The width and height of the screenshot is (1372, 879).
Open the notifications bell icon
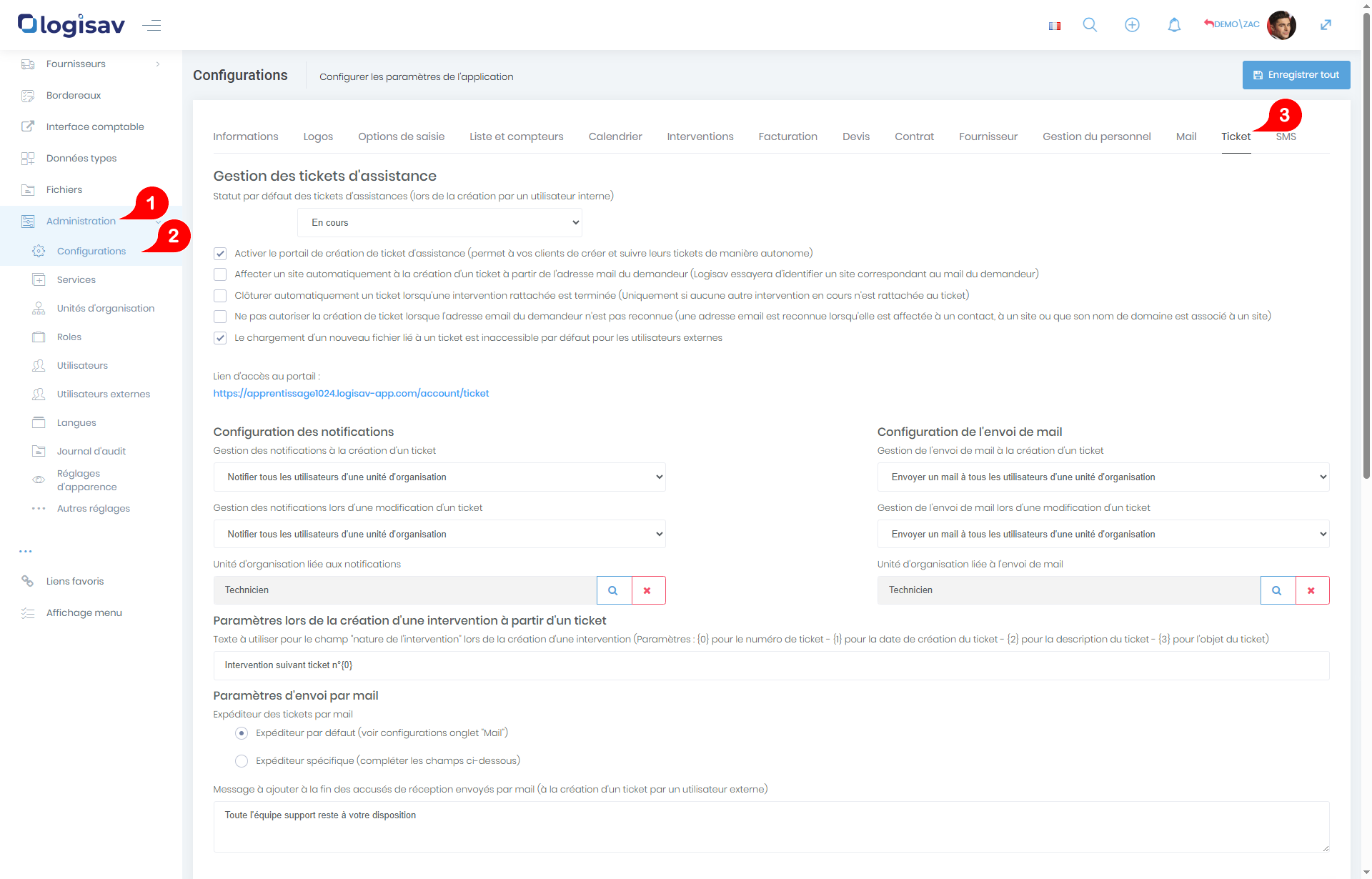coord(1174,25)
